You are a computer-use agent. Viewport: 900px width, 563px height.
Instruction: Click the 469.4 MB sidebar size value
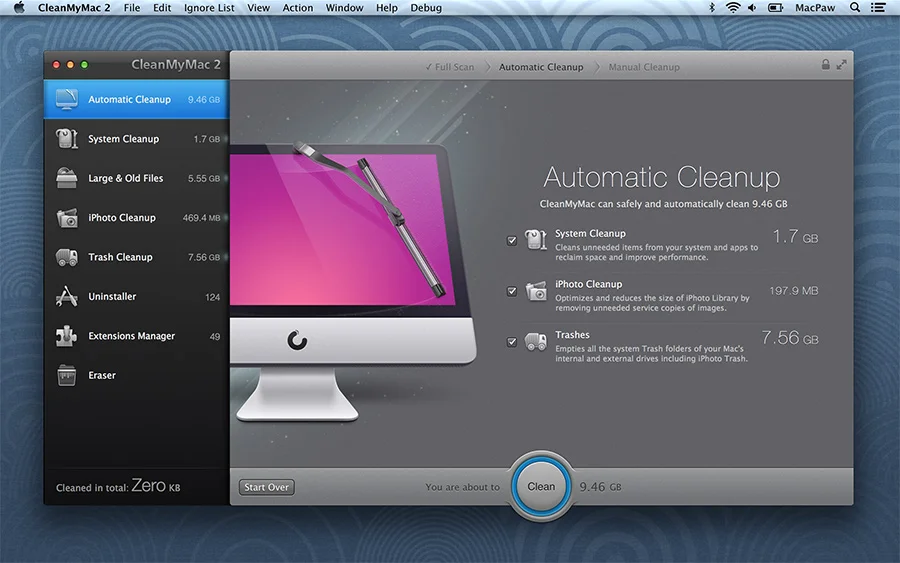201,218
